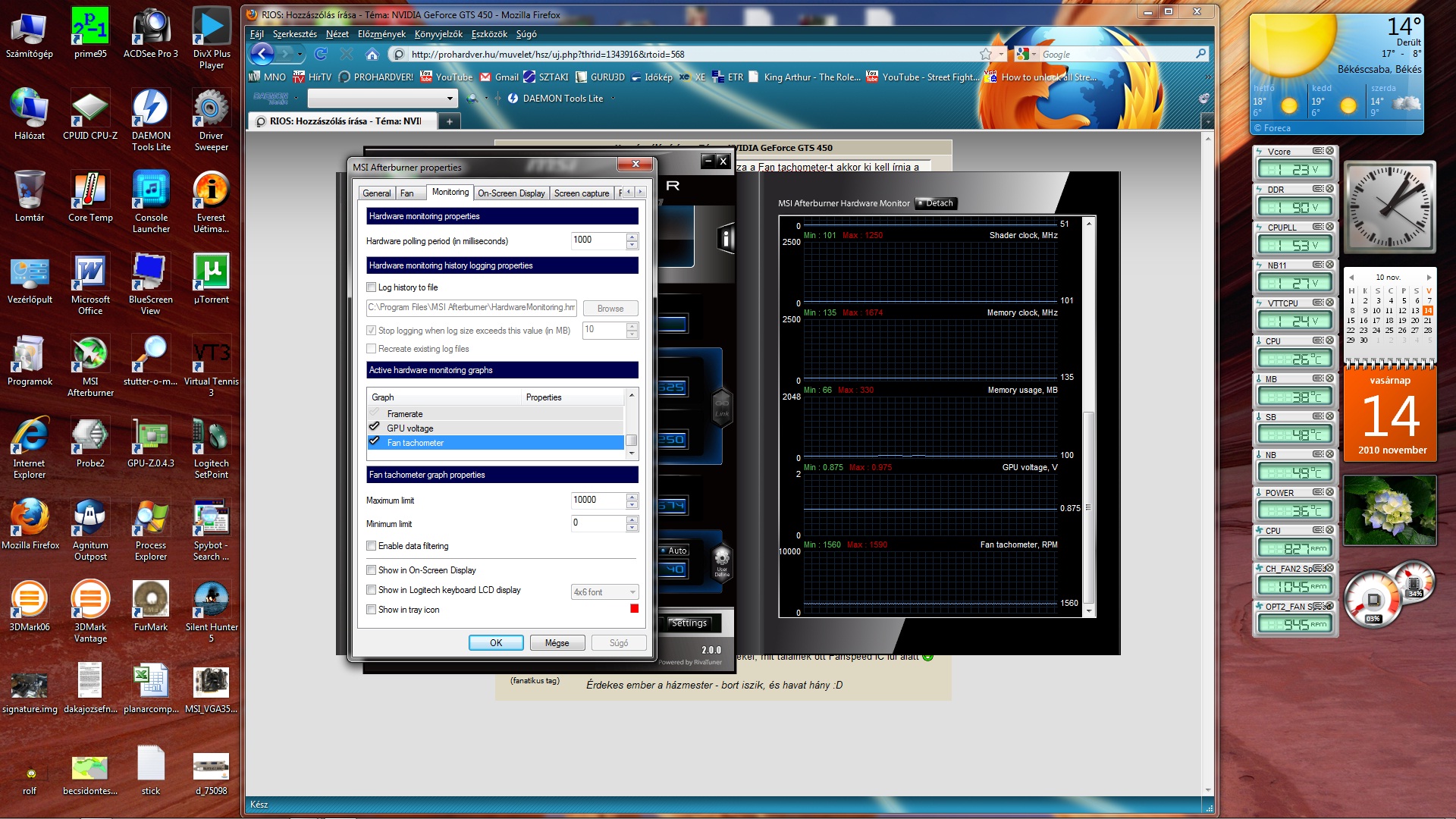The height and width of the screenshot is (819, 1456).
Task: Uncheck the GPU voltage graph
Action: tap(374, 428)
